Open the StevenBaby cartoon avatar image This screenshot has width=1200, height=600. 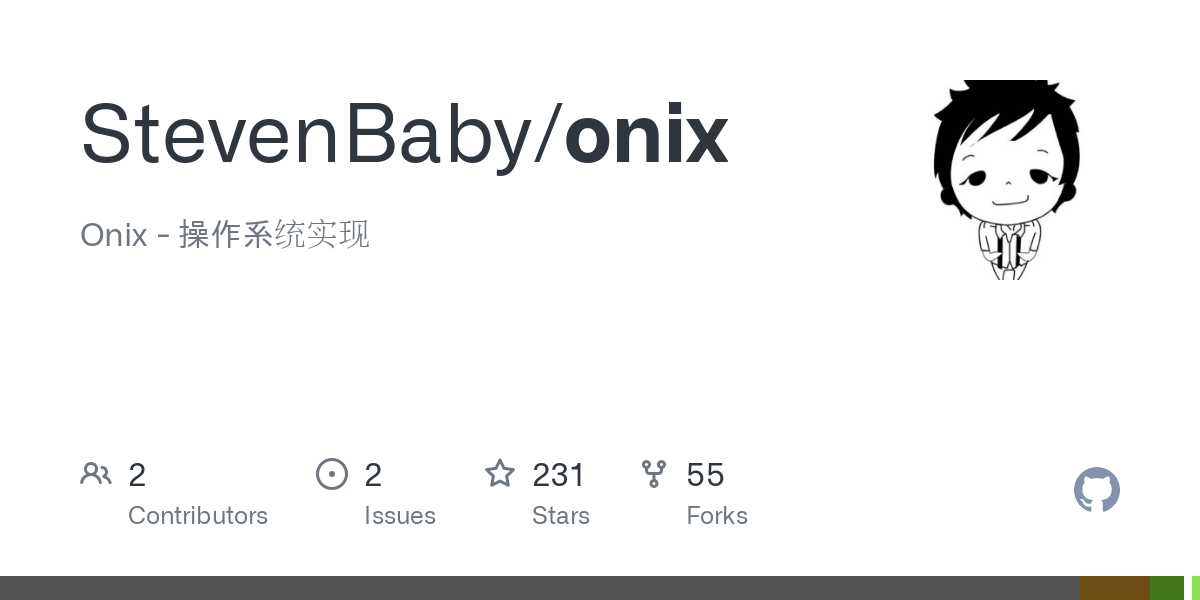click(1007, 179)
